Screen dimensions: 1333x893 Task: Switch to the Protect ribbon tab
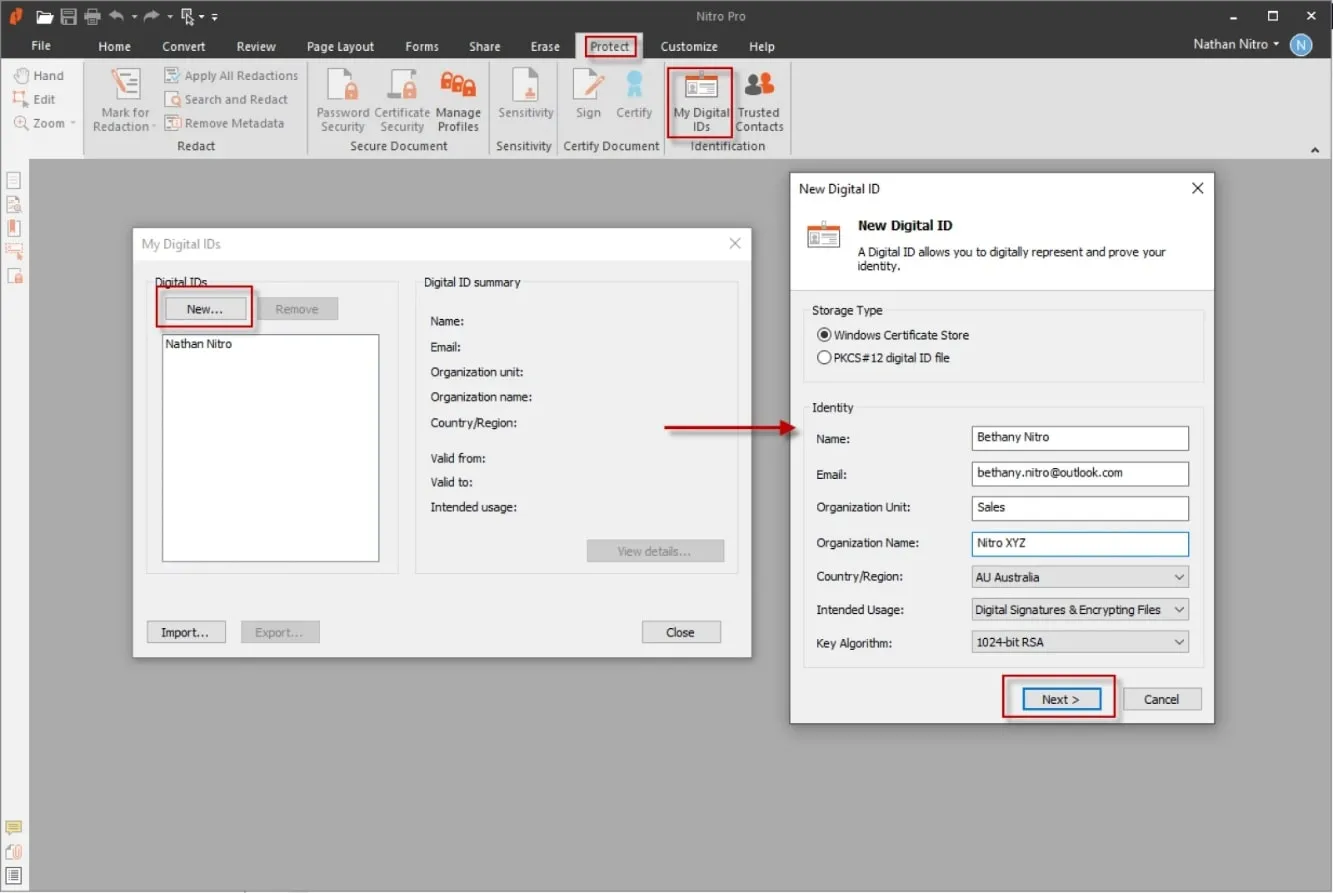[x=609, y=46]
